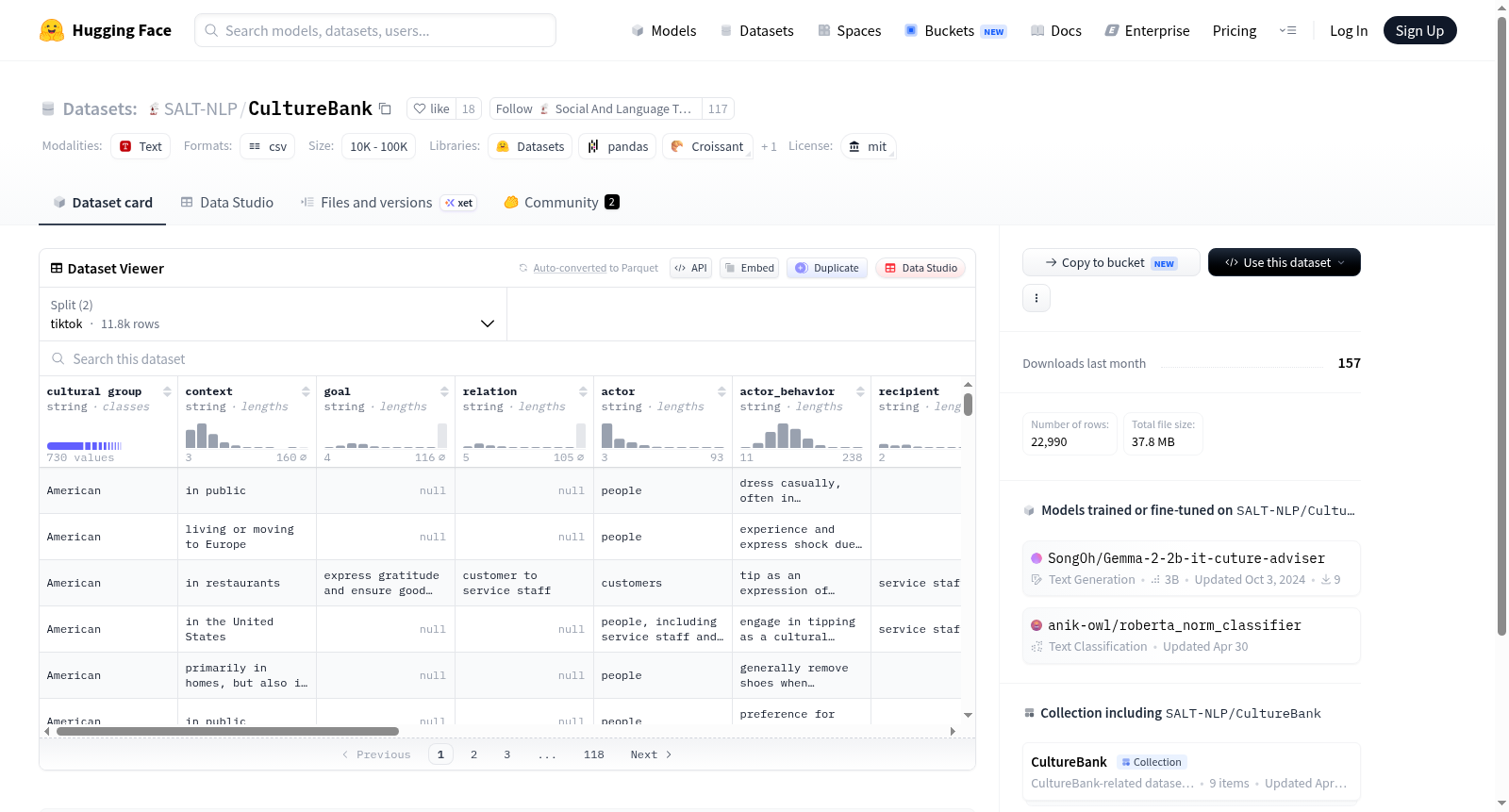Open the extra navigation menu icon
Image resolution: width=1509 pixels, height=812 pixels.
point(1287,30)
